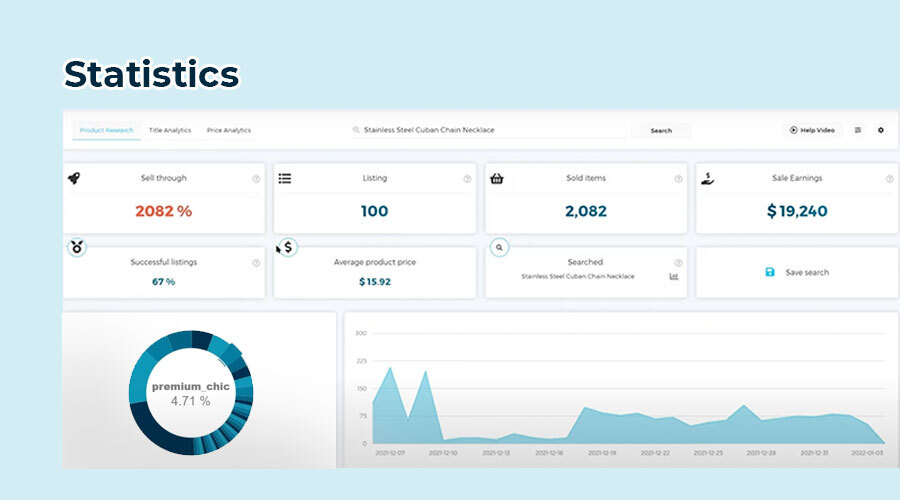Click the Sold items basket icon

496,178
